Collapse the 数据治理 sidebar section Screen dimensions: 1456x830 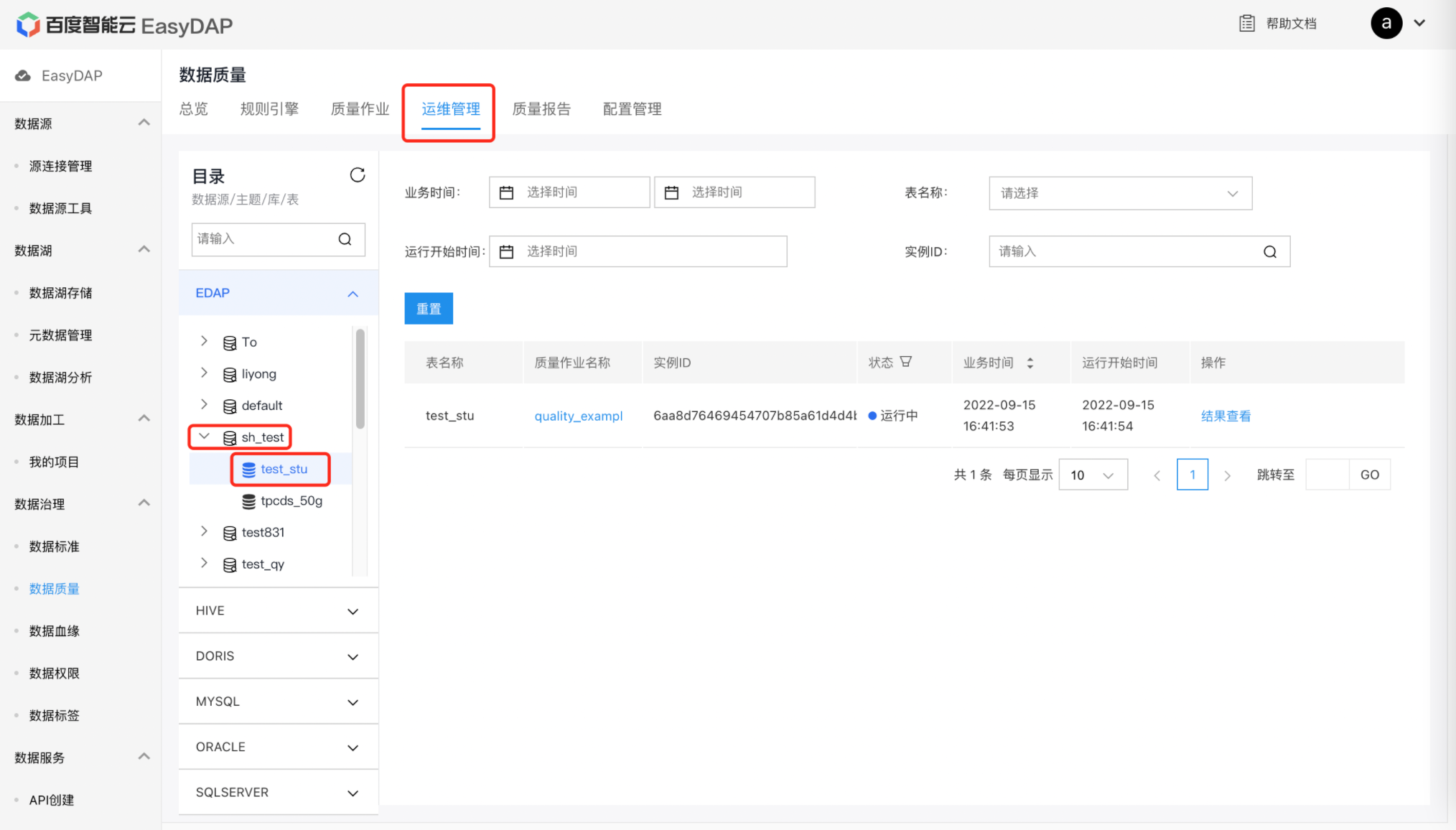[x=144, y=503]
